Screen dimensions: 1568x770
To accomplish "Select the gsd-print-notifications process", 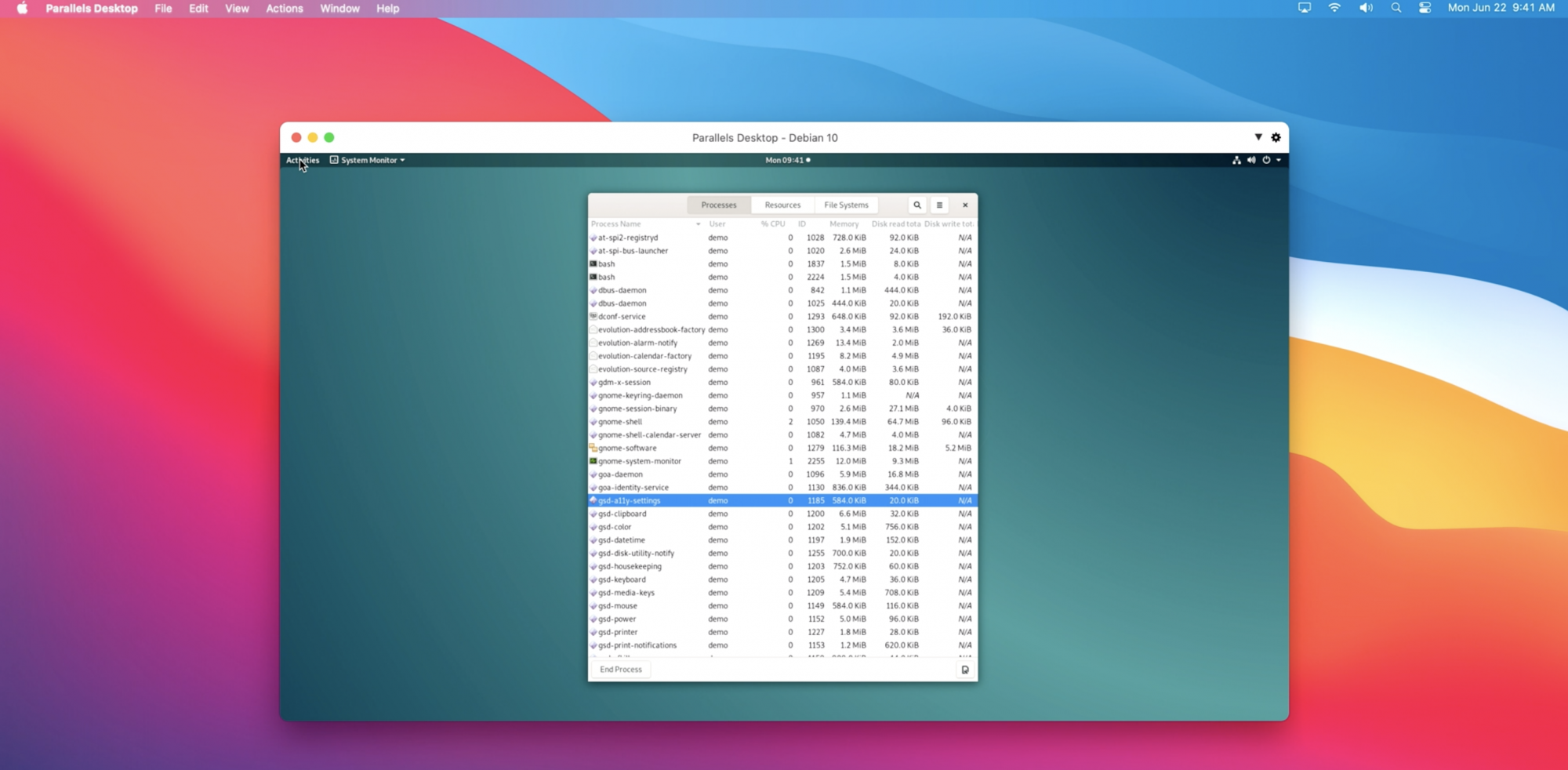I will tap(782, 645).
